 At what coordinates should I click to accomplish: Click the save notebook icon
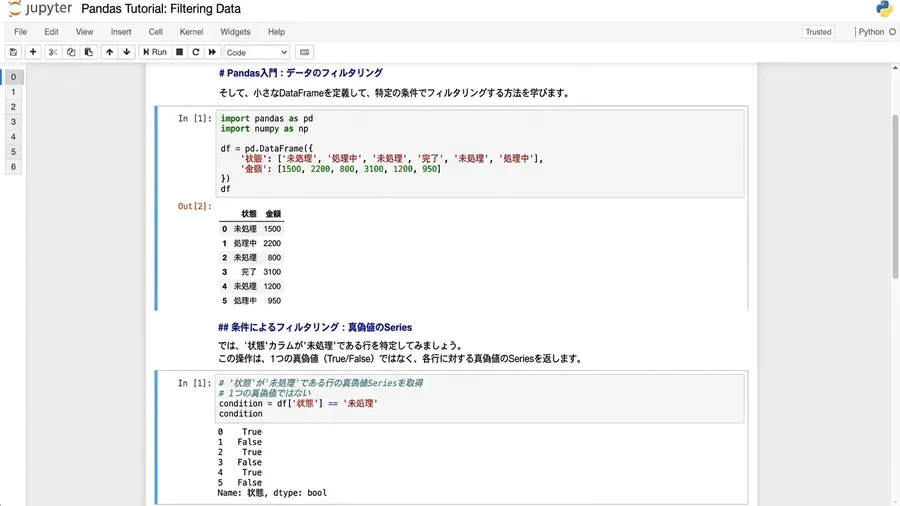pos(13,52)
